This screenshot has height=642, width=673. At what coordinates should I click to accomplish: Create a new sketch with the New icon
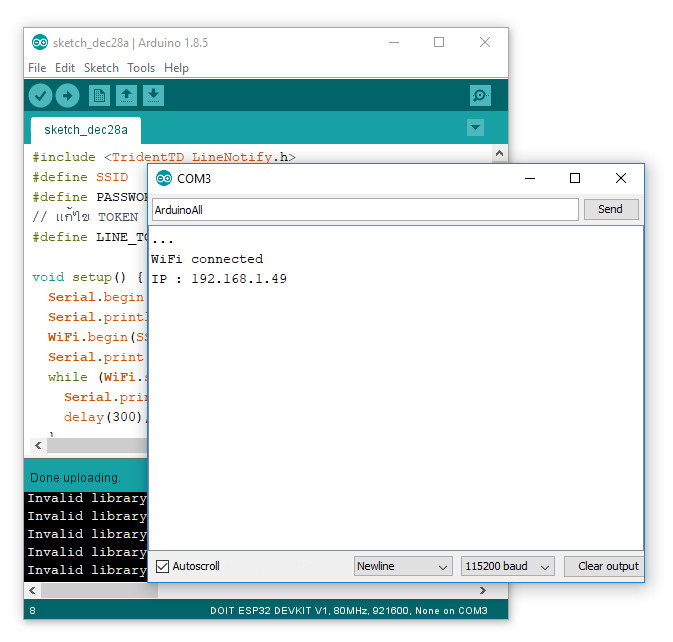pyautogui.click(x=99, y=95)
